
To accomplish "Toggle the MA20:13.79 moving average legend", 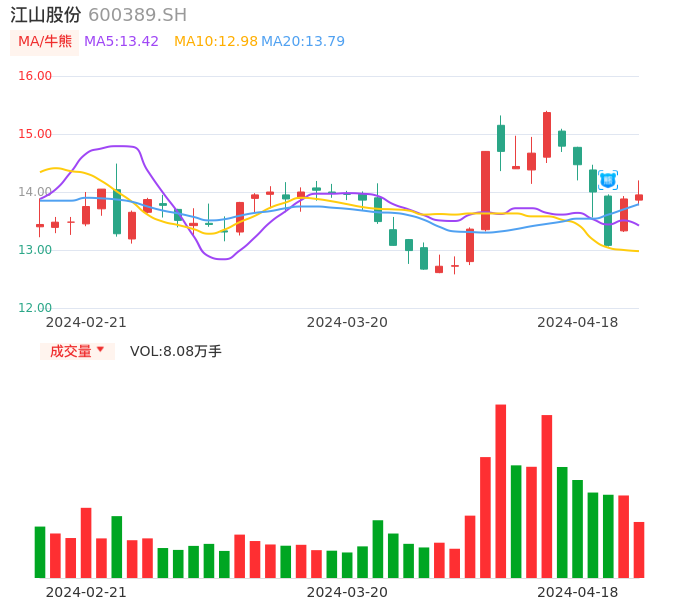I will pos(303,42).
